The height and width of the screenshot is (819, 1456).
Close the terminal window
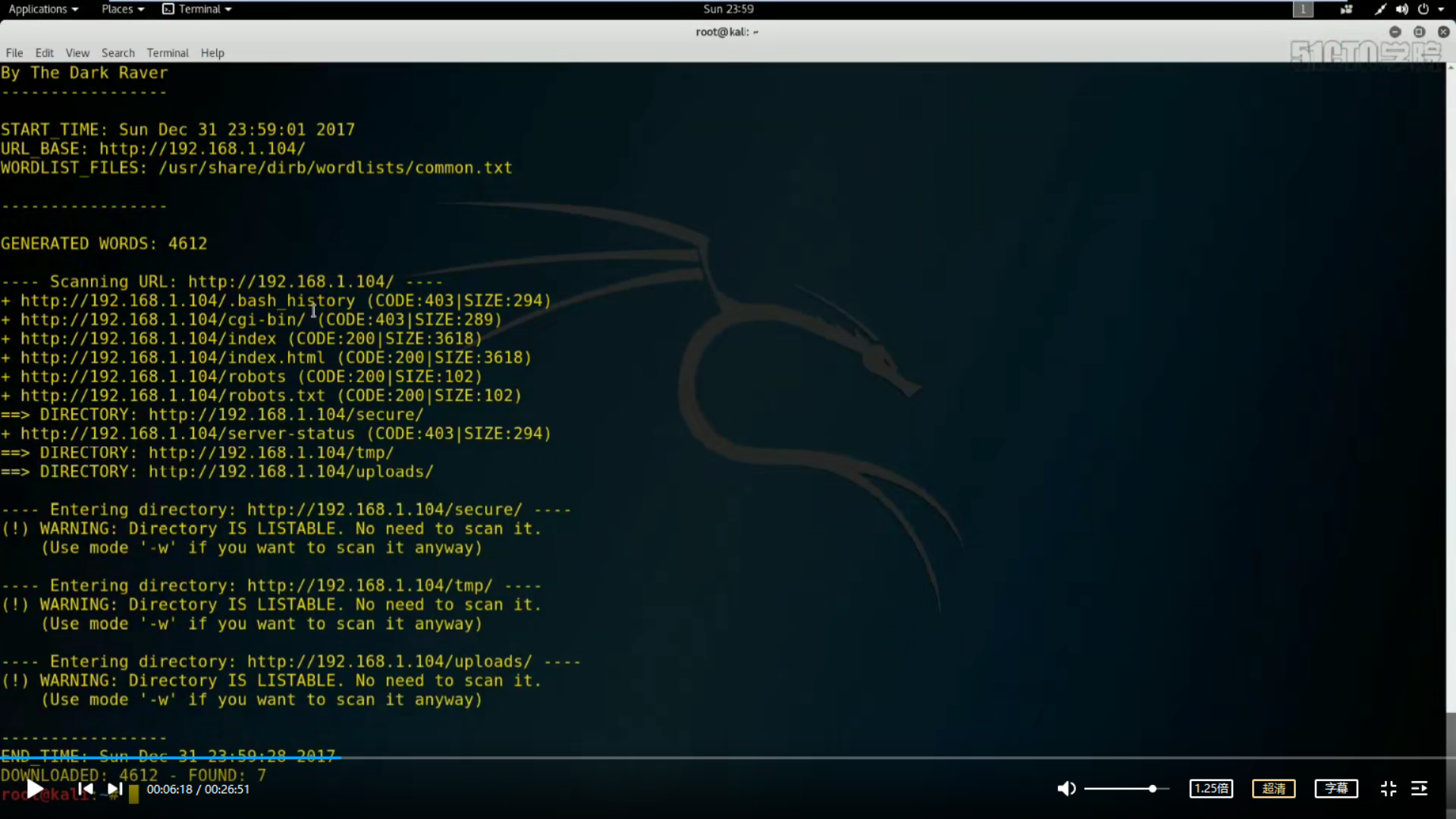(1444, 32)
